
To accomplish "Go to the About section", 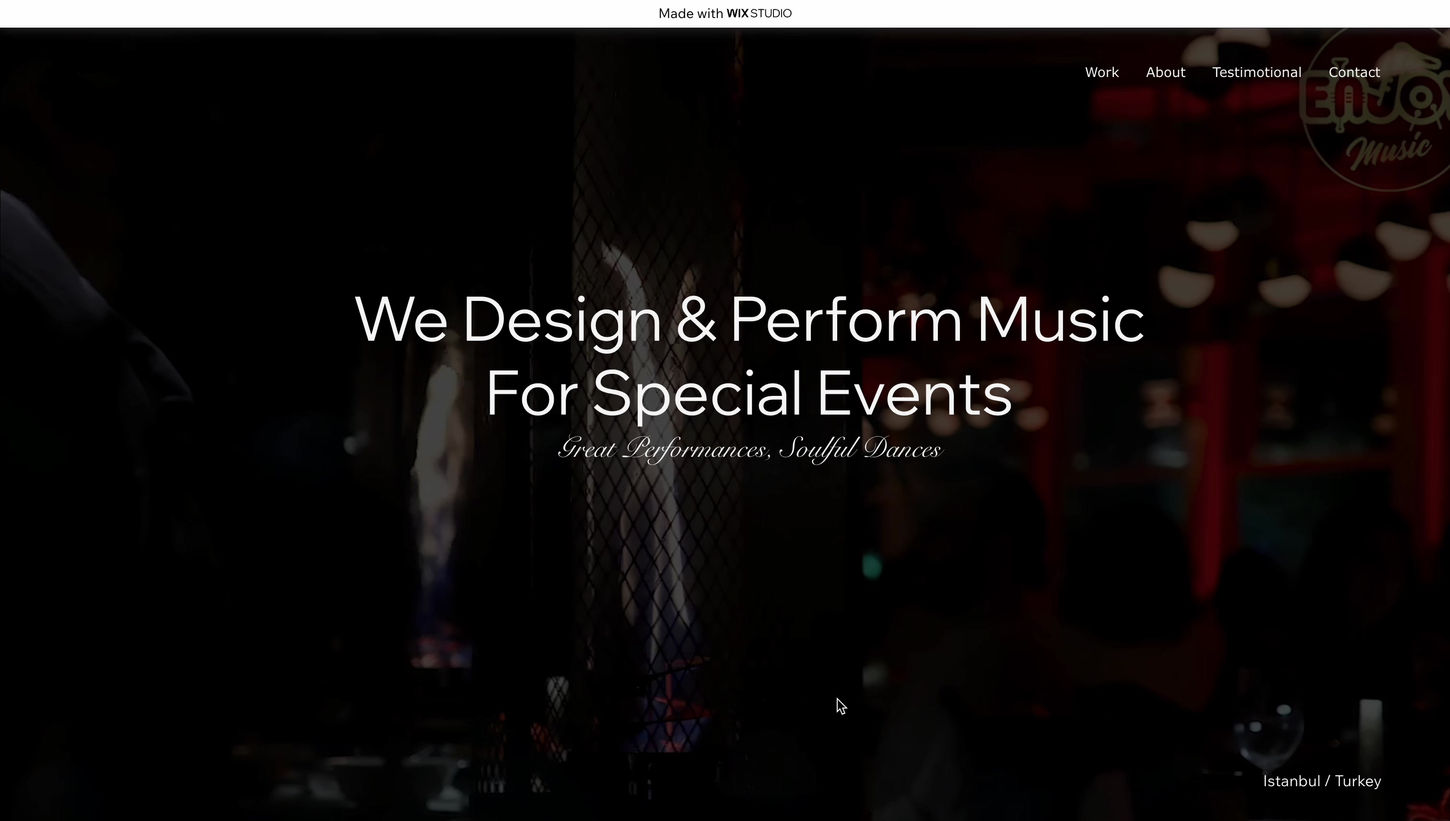I will point(1165,72).
